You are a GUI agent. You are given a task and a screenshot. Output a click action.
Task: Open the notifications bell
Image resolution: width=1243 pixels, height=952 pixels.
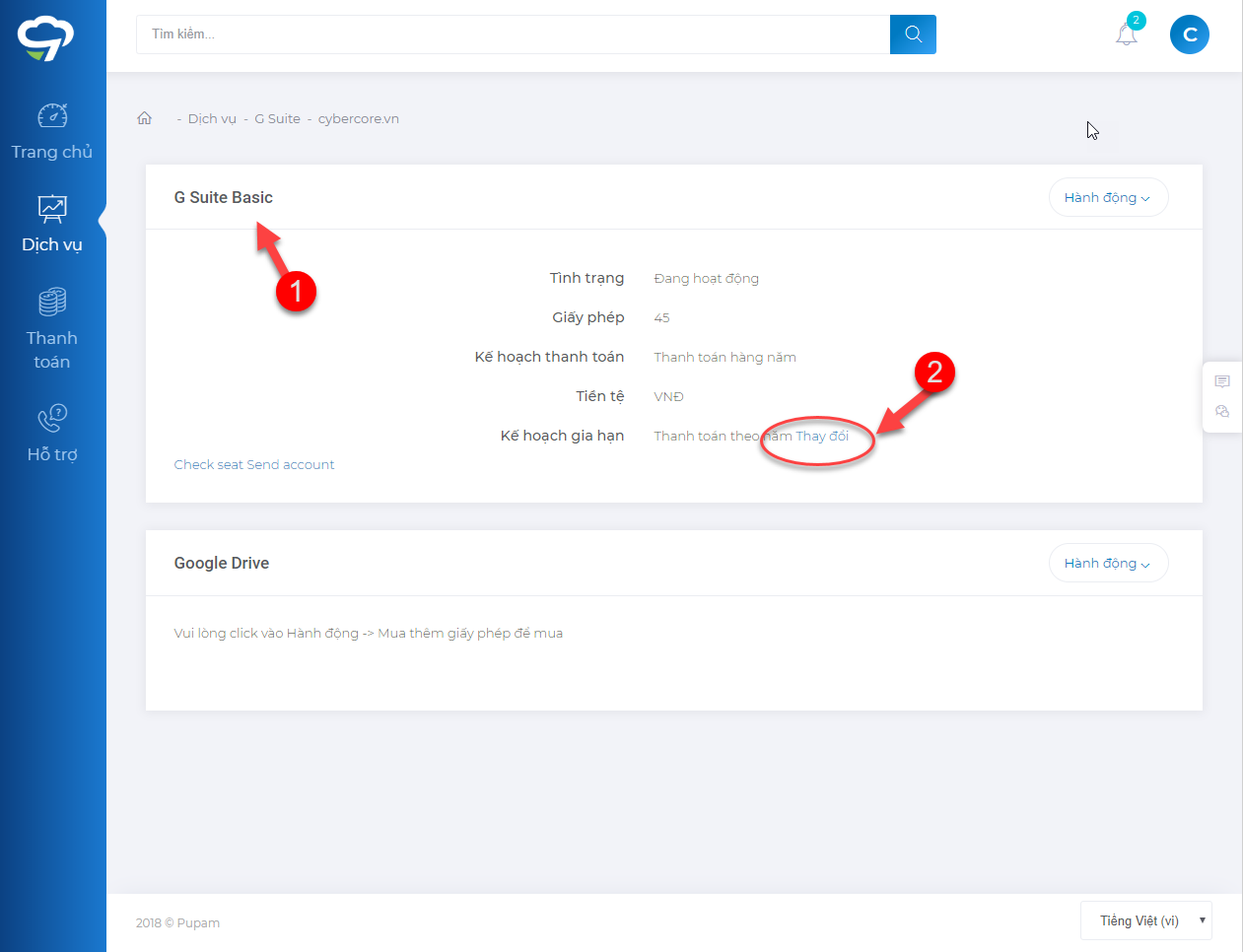coord(1126,34)
